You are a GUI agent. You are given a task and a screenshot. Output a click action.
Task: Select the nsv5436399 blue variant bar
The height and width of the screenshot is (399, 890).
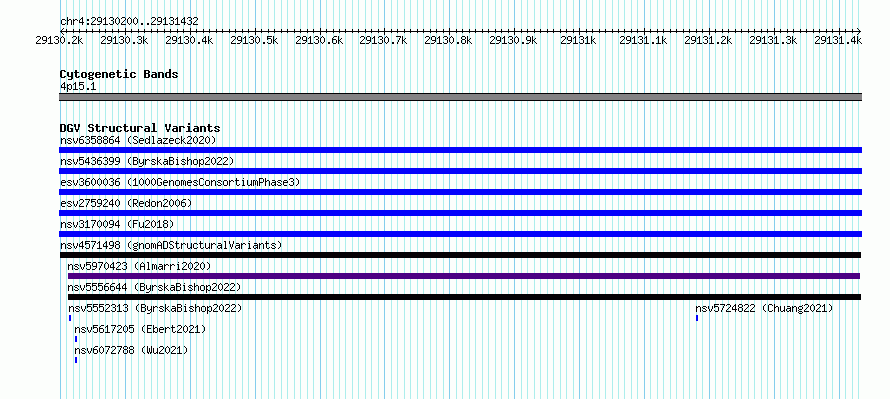point(460,171)
